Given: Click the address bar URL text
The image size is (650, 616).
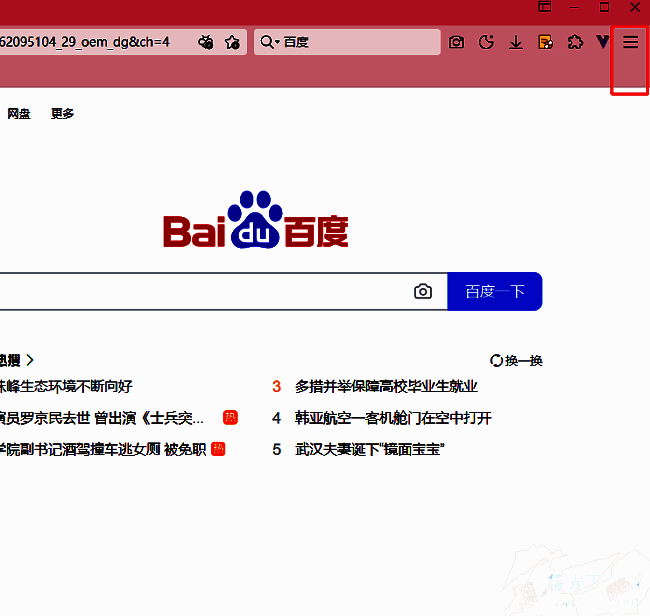Looking at the screenshot, I should 85,42.
